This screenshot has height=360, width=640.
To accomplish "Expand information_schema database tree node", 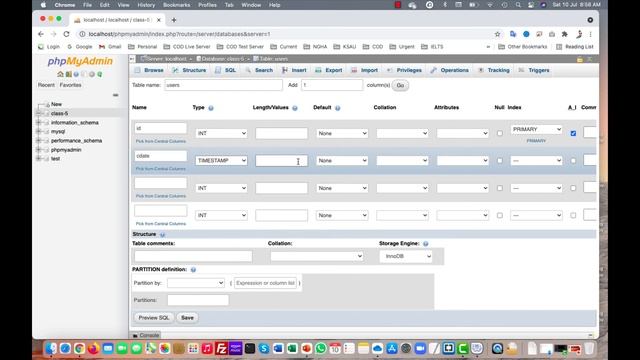I will (x=38, y=123).
